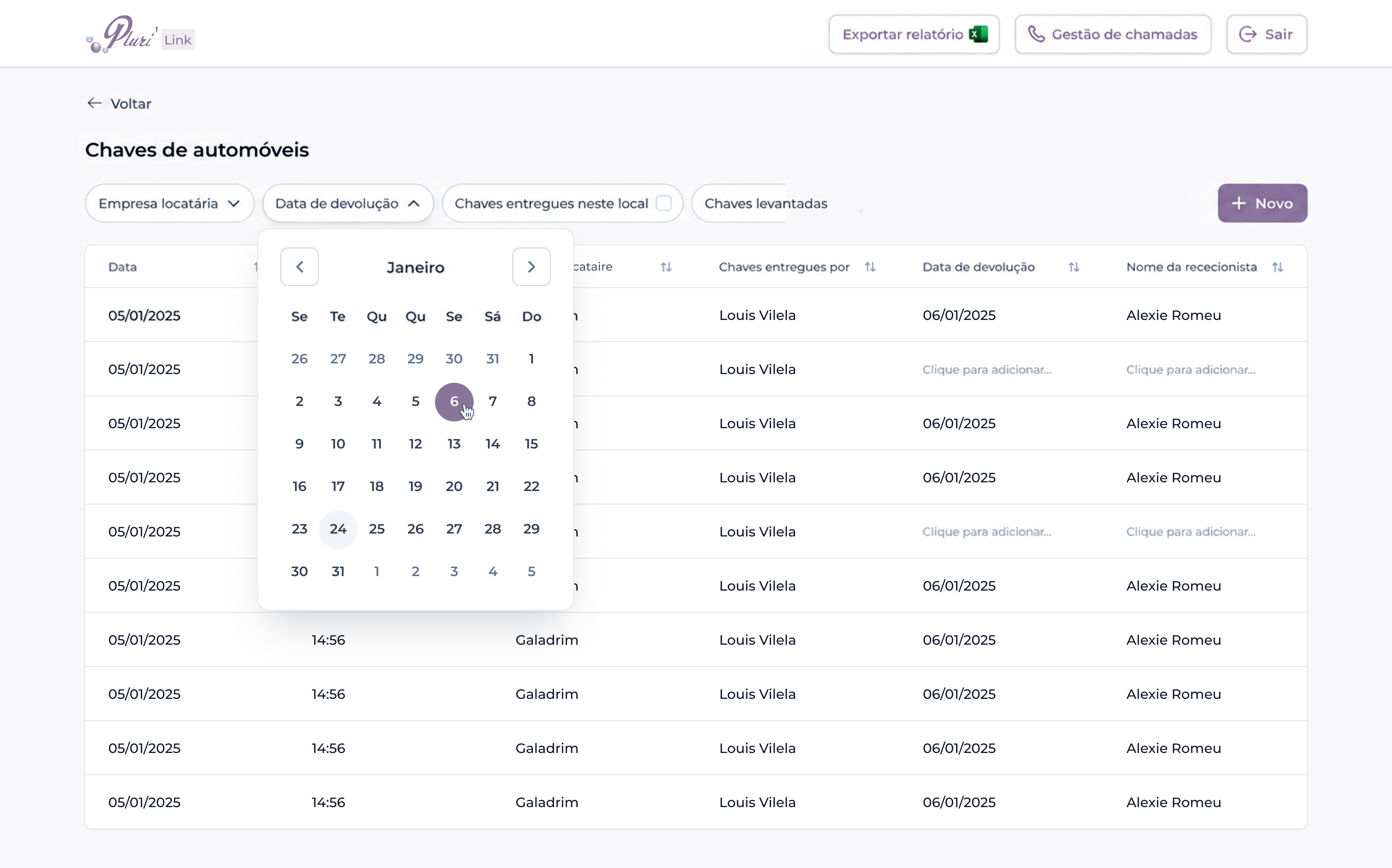The height and width of the screenshot is (868, 1392).
Task: Go to next month in calendar
Action: click(x=532, y=267)
